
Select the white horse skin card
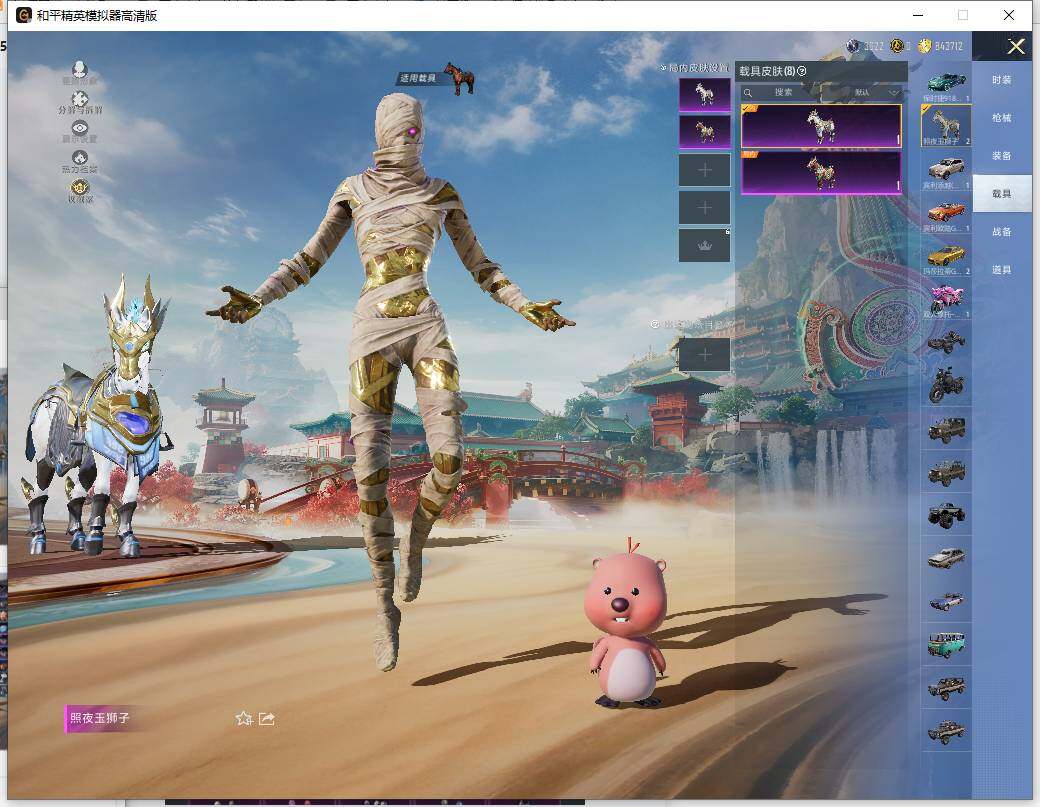pos(821,125)
